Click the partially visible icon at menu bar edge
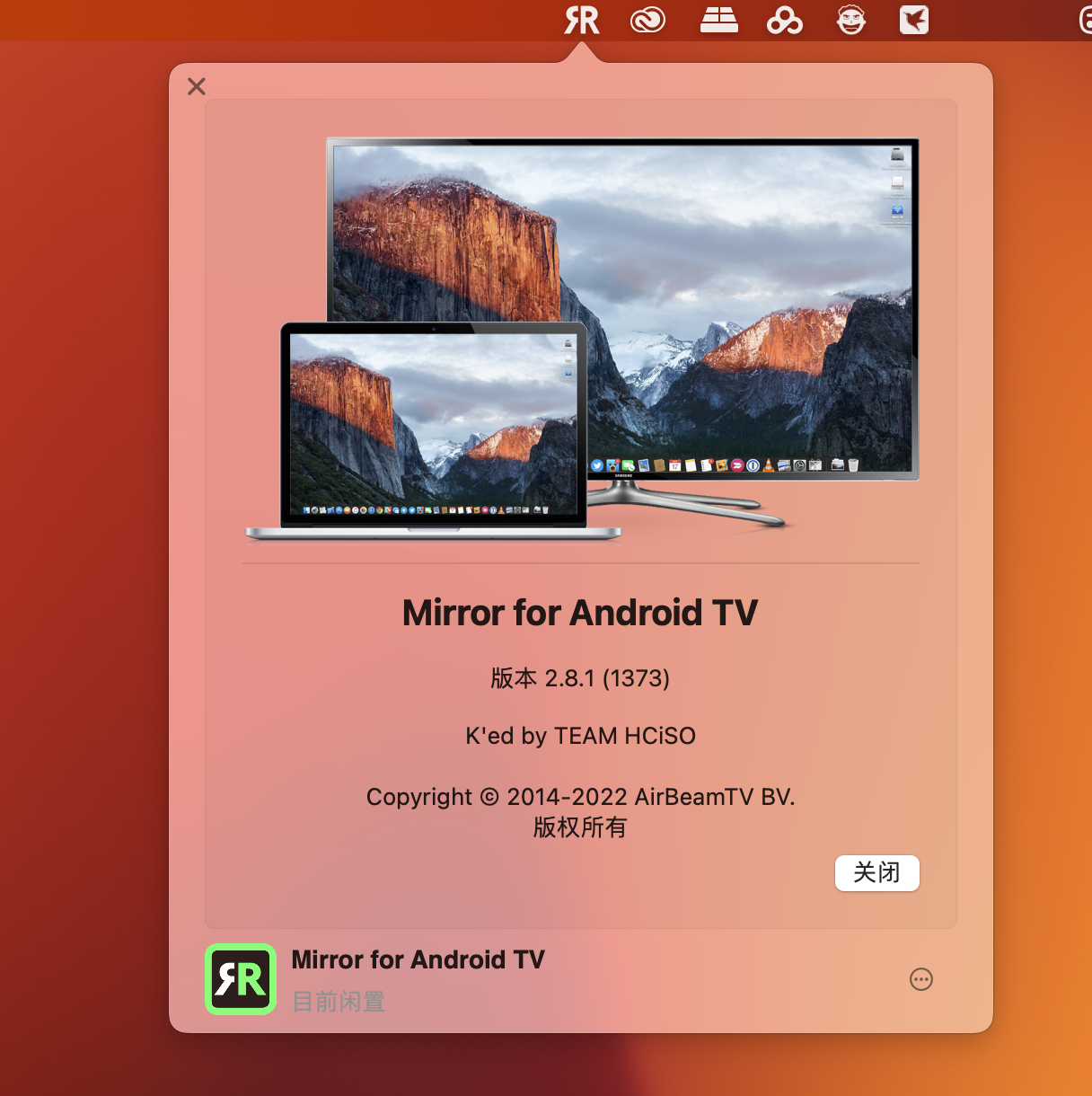Image resolution: width=1092 pixels, height=1096 pixels. click(x=1086, y=20)
